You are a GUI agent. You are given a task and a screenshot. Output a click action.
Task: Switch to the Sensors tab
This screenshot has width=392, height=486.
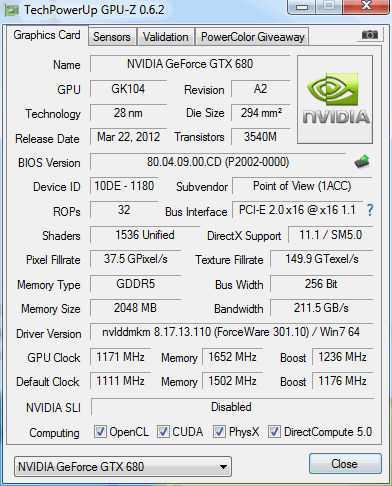[112, 37]
